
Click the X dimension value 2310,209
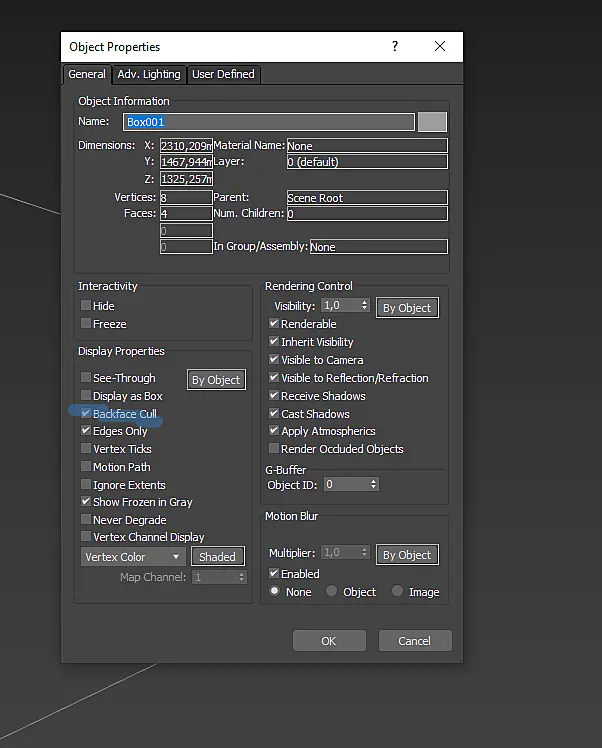186,145
